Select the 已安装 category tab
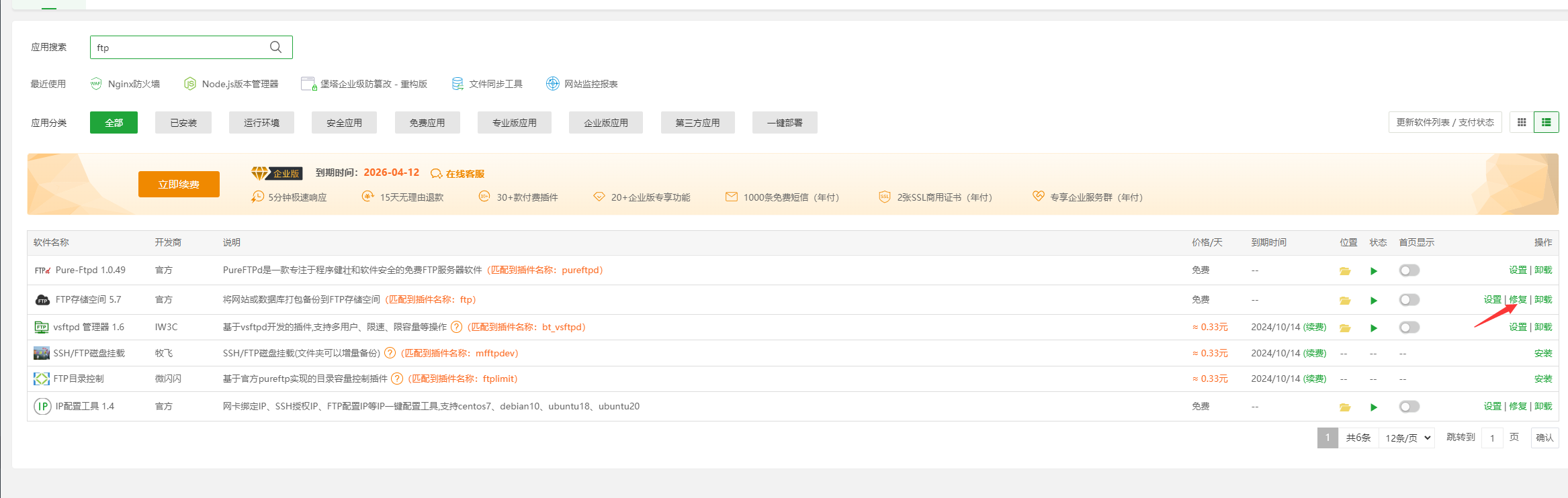This screenshot has width=1568, height=498. tap(183, 123)
